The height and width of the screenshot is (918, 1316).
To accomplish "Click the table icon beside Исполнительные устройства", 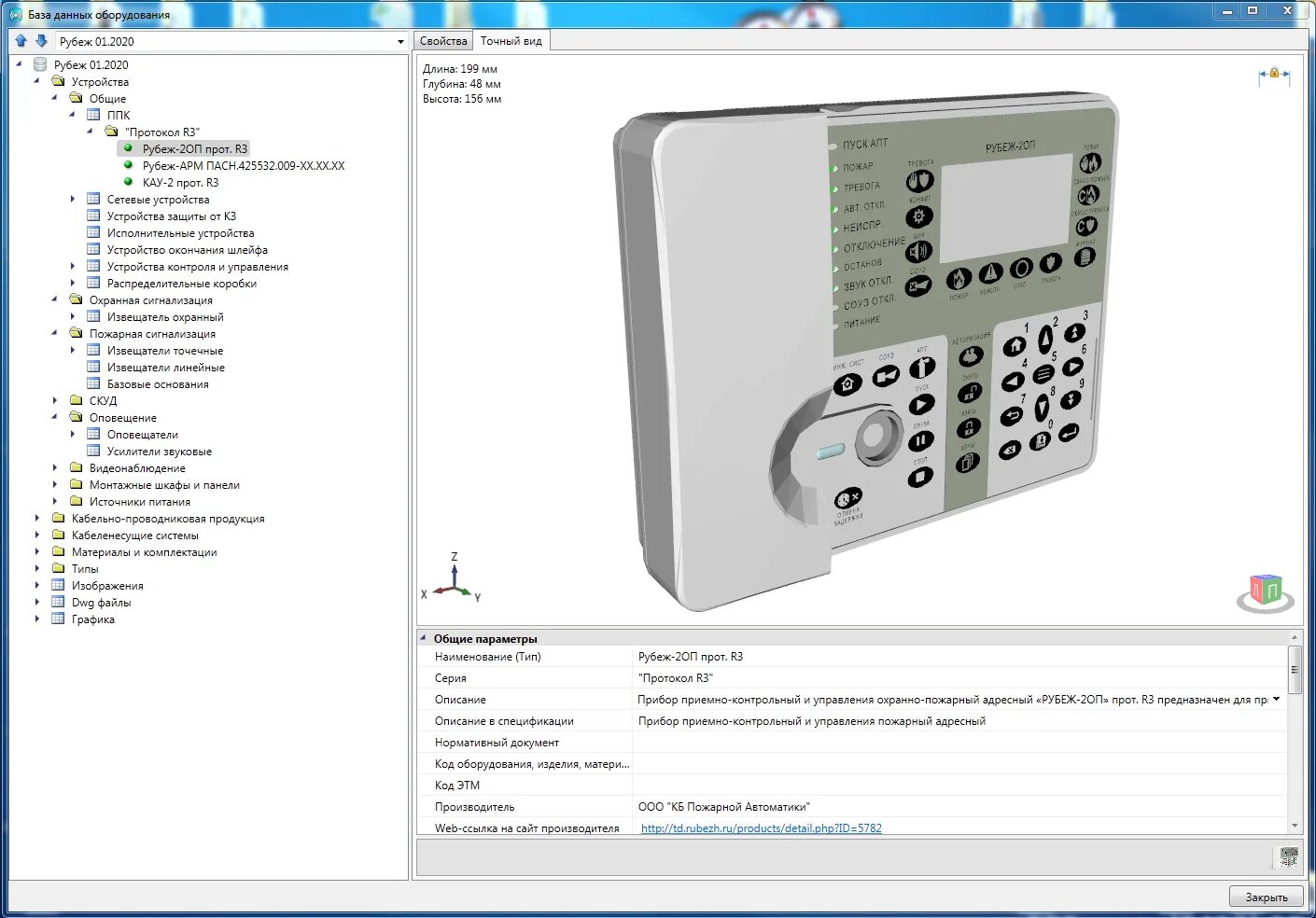I will pos(93,232).
